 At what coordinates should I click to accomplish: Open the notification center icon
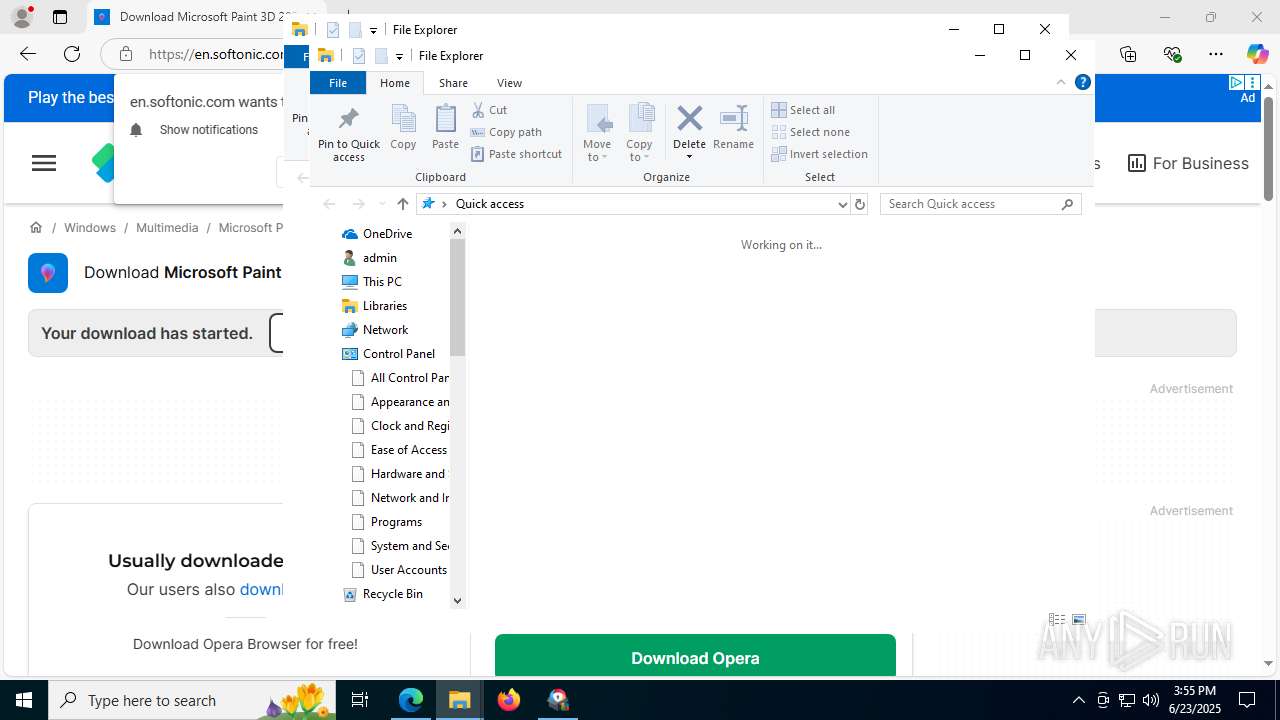[x=1247, y=700]
